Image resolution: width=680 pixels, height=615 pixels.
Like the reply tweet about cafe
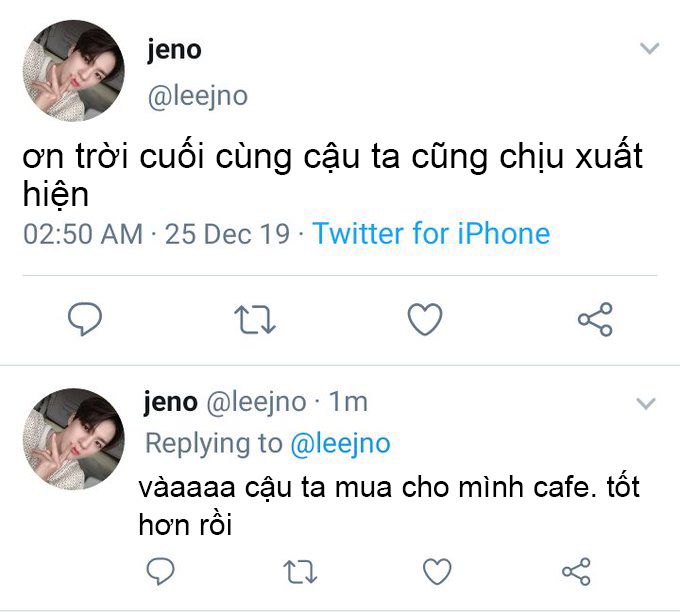coord(437,571)
